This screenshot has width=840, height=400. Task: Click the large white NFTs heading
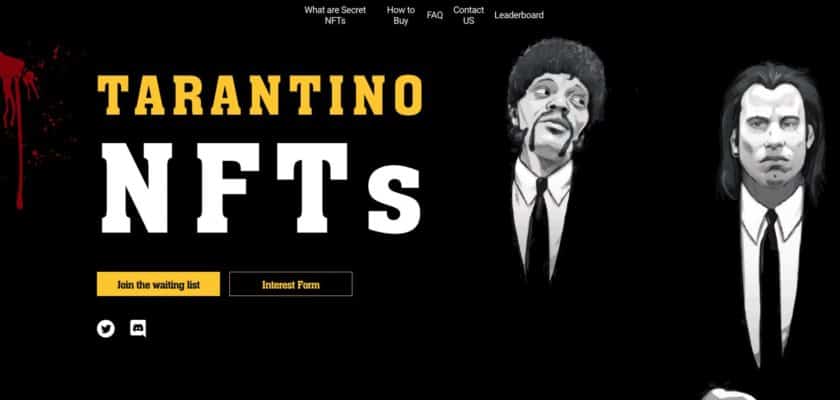point(261,188)
